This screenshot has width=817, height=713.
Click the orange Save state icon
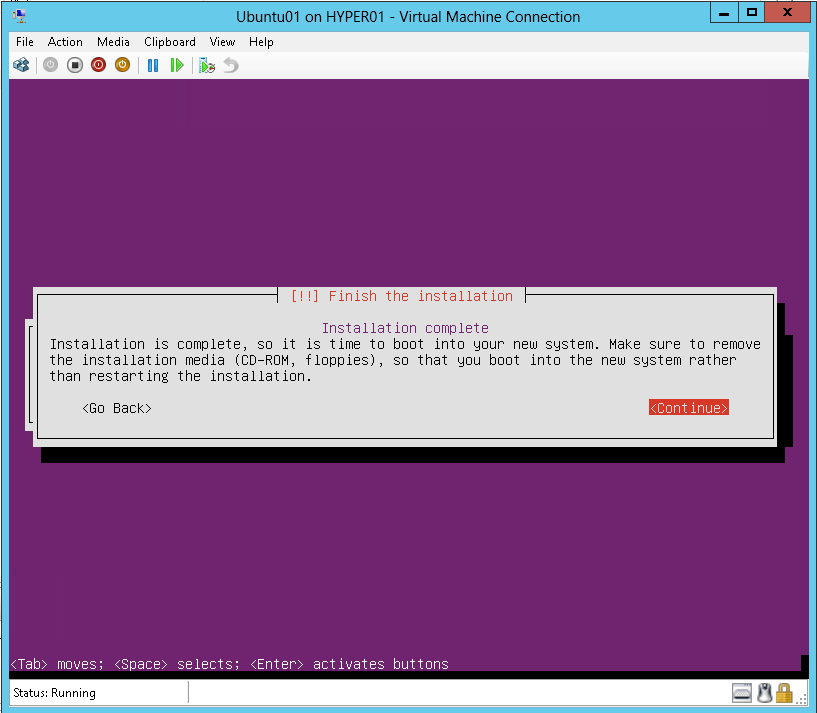tap(122, 65)
